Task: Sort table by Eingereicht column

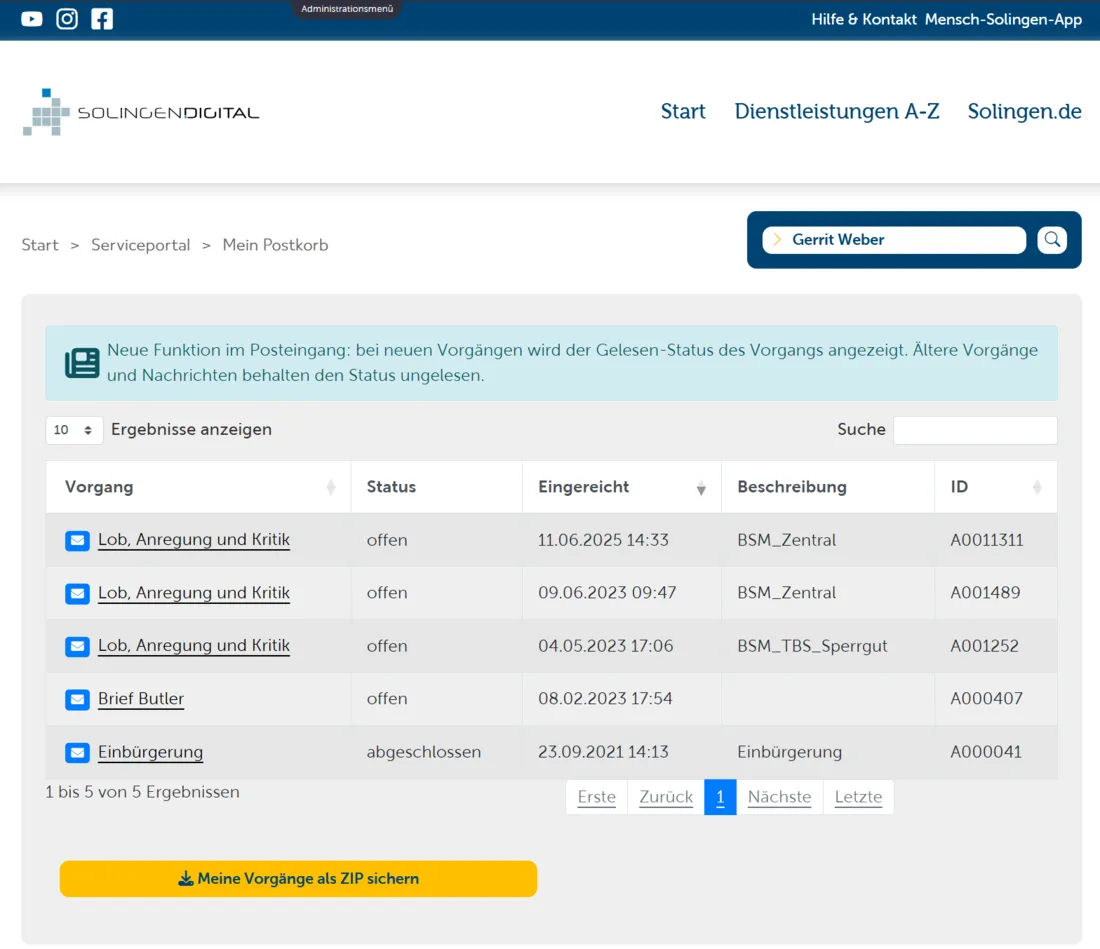Action: point(622,487)
